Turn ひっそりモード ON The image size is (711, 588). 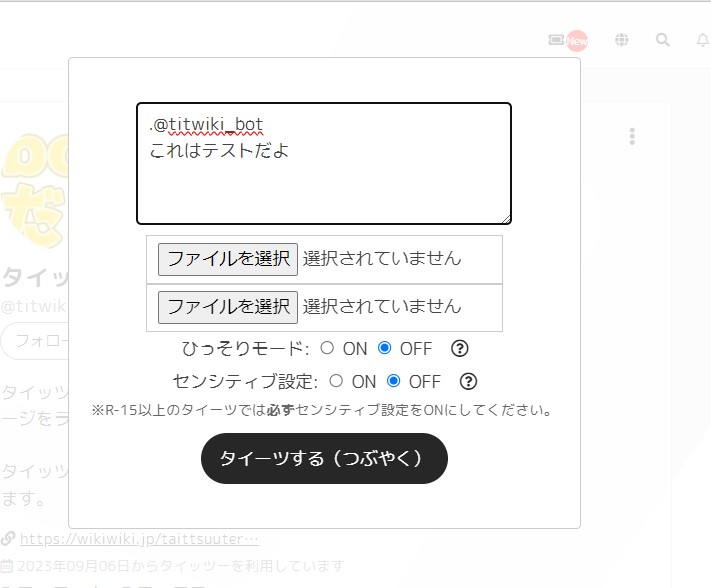coord(327,348)
